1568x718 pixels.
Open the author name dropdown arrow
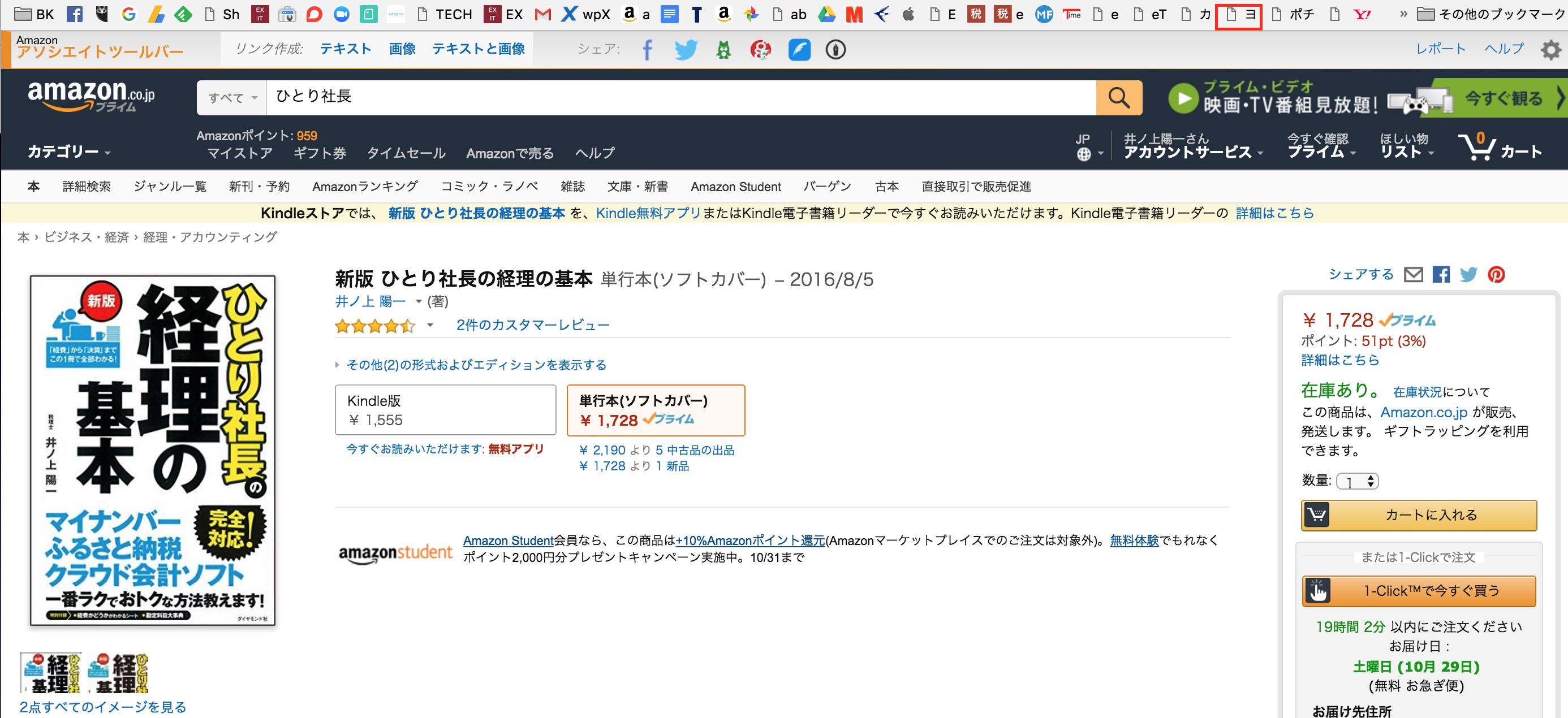pyautogui.click(x=418, y=301)
